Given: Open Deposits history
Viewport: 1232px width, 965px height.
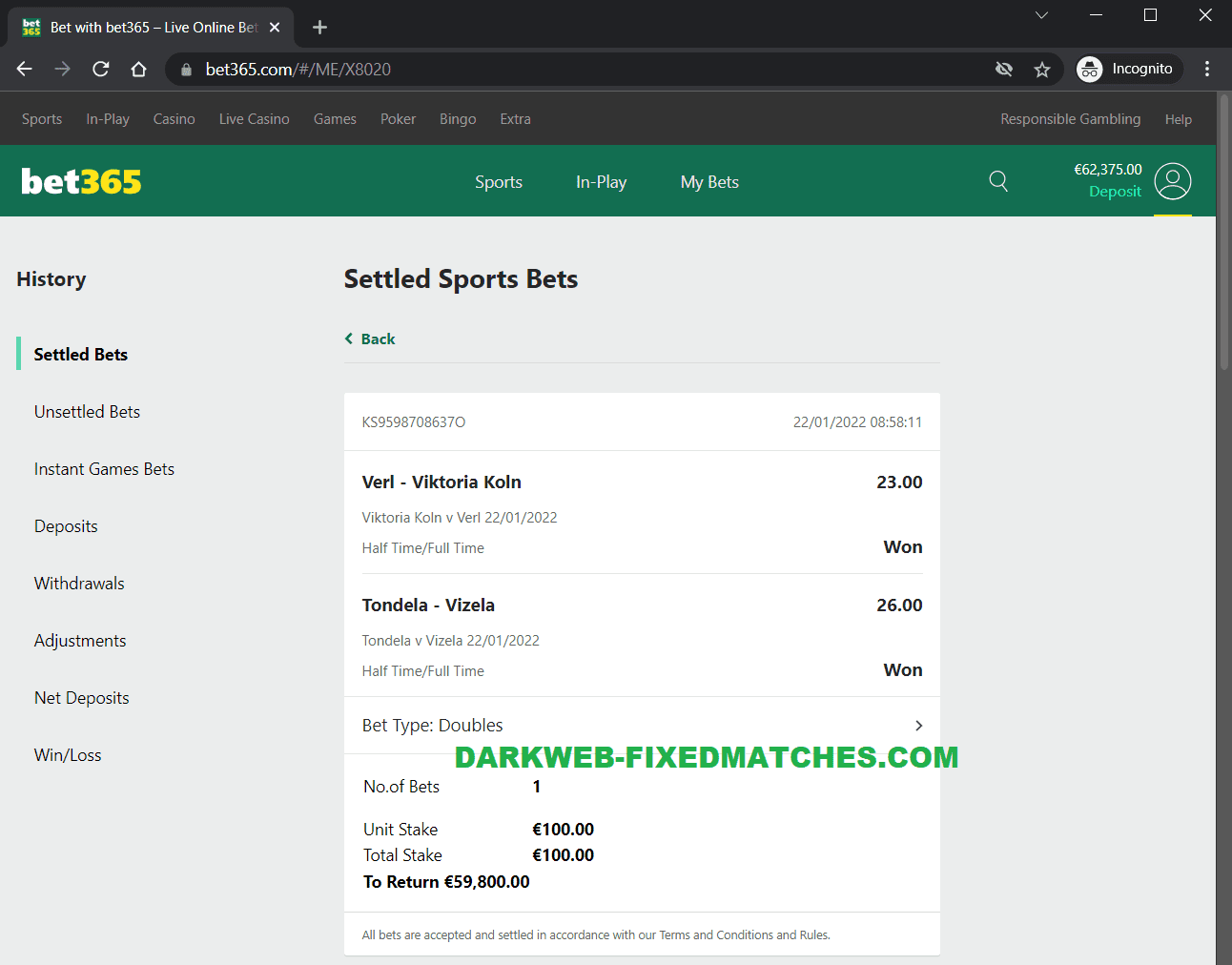Looking at the screenshot, I should coord(66,526).
